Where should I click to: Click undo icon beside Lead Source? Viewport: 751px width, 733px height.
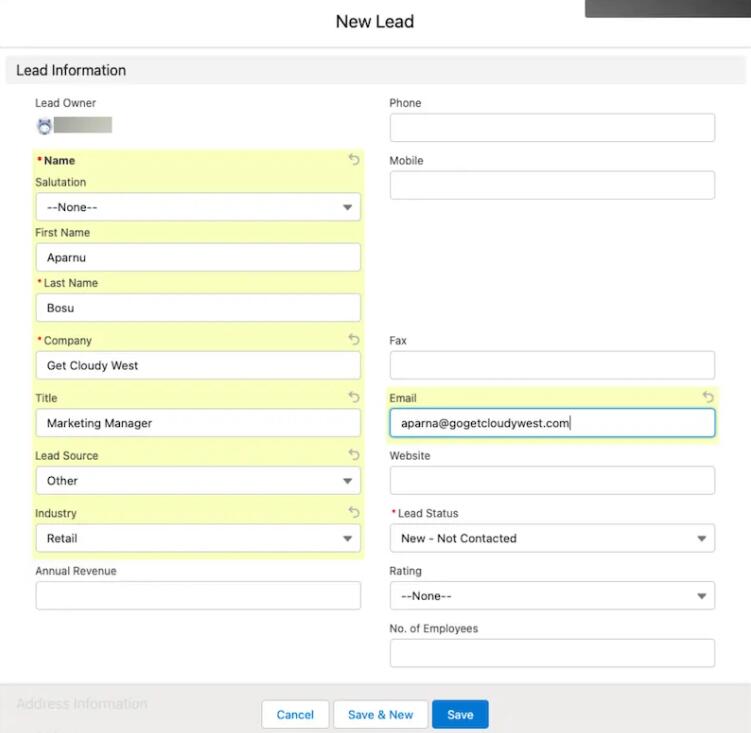pyautogui.click(x=354, y=455)
